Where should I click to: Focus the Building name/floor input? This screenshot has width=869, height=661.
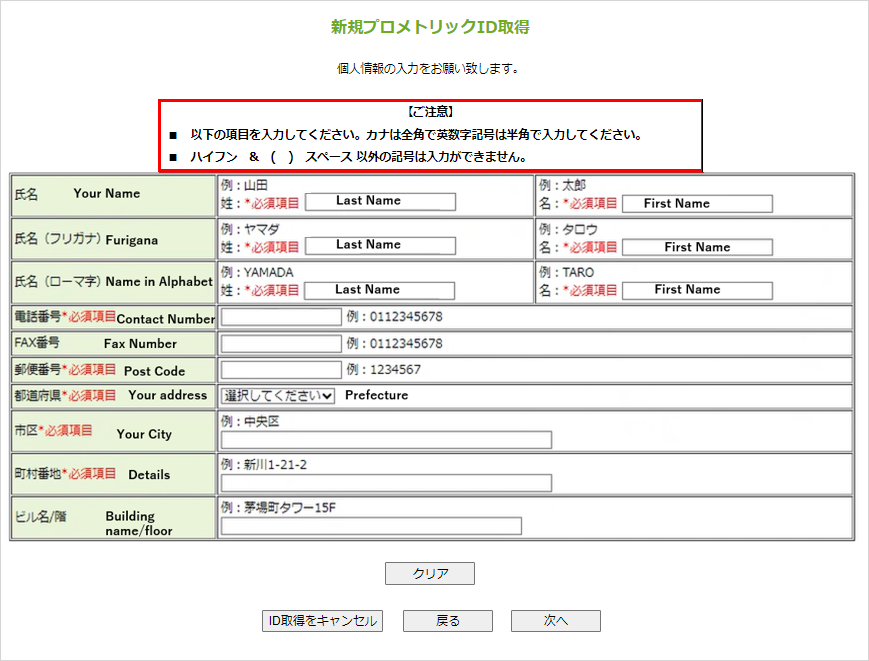[371, 526]
